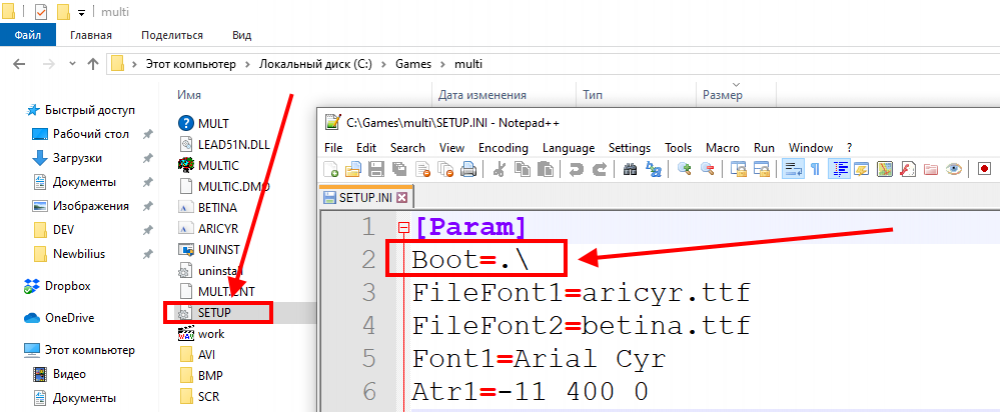Click the Save icon in Notepad++ toolbar
Viewport: 1000px width, 412px height.
376,169
